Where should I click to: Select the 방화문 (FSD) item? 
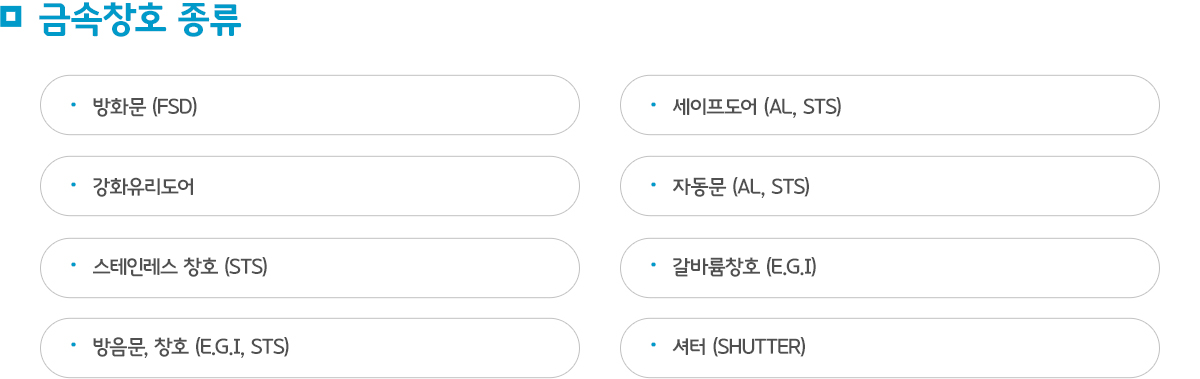[x=310, y=105]
